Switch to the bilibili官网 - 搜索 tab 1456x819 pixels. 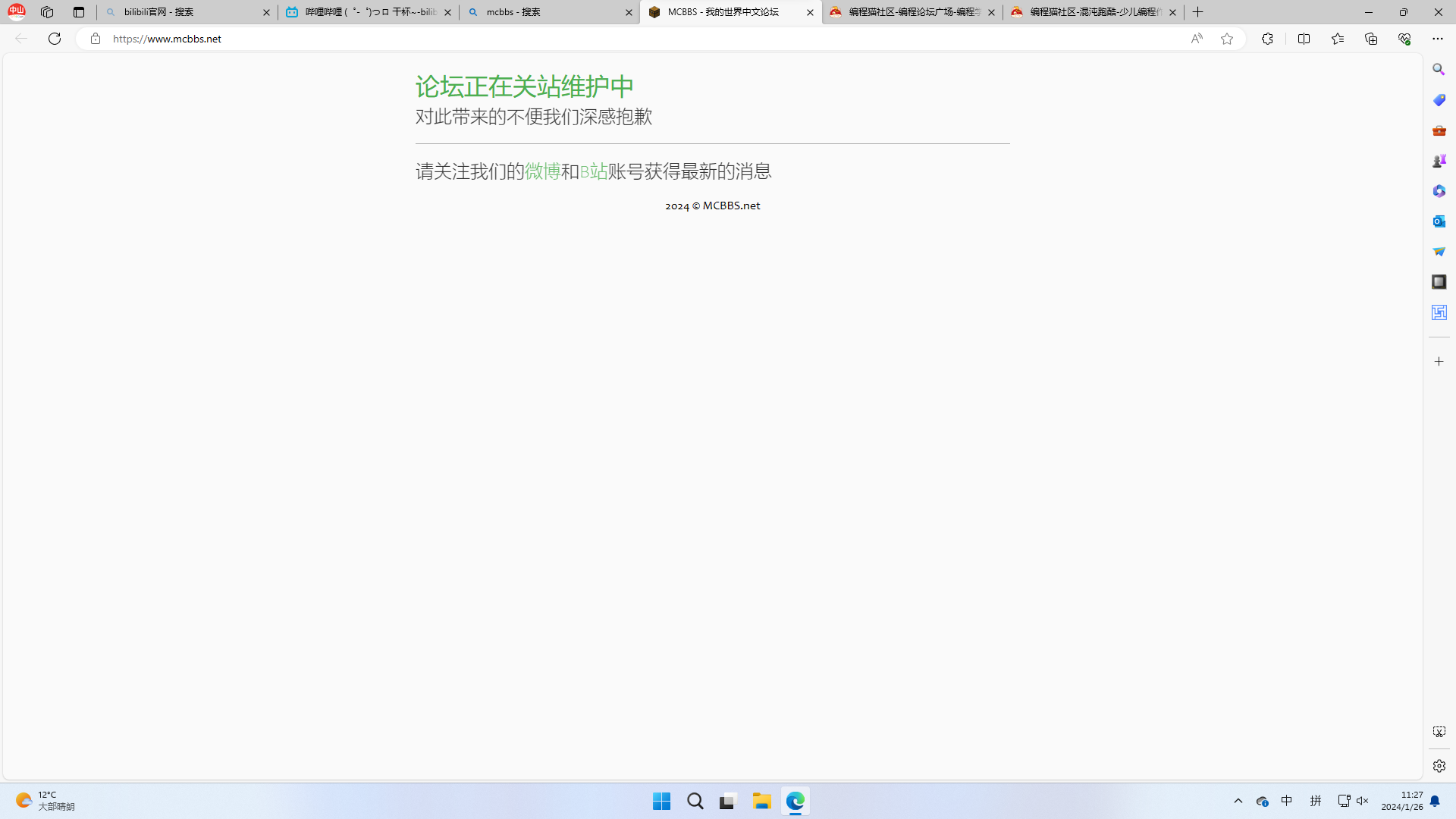(x=187, y=12)
